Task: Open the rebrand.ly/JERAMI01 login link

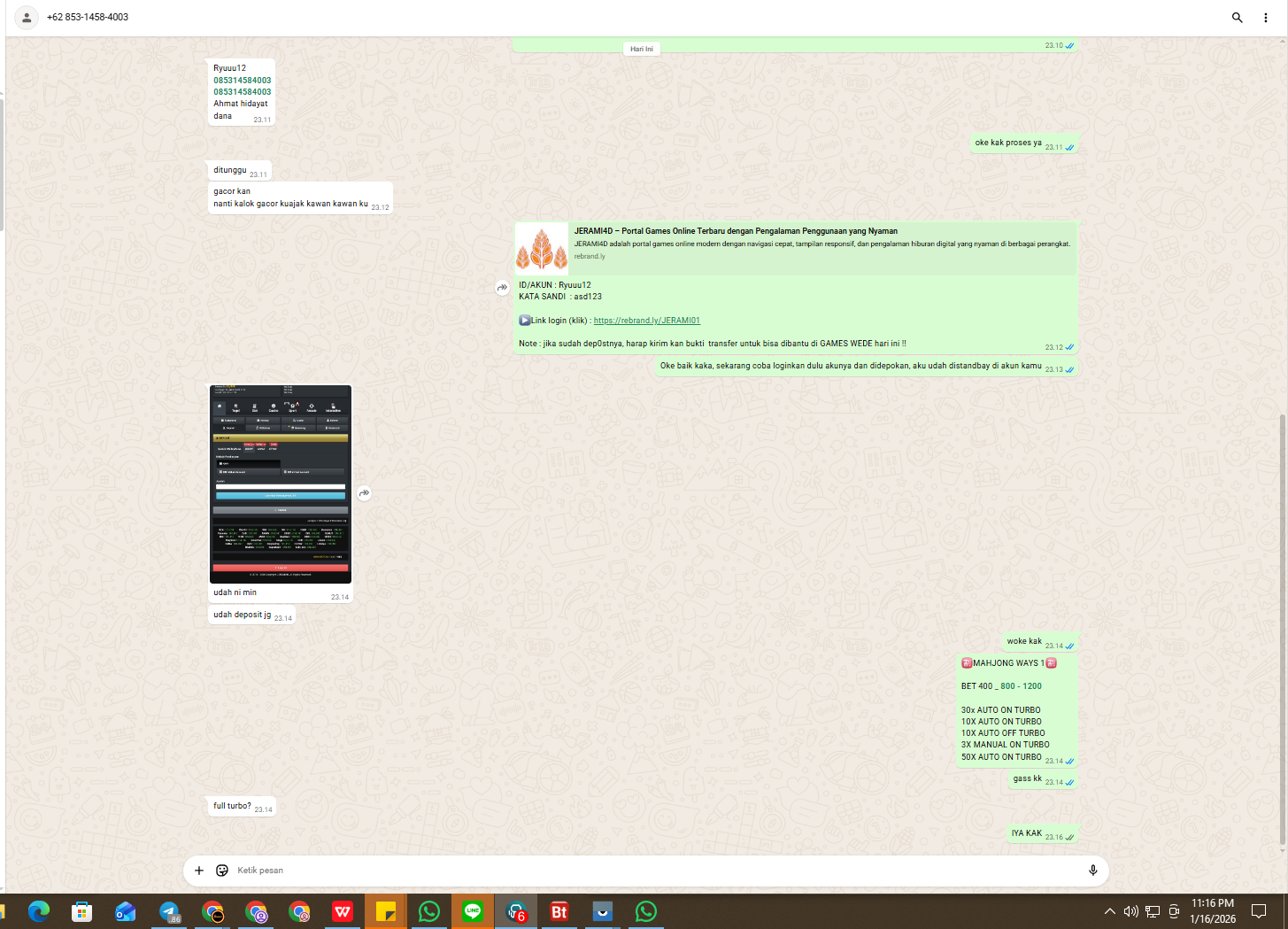Action: [x=647, y=321]
